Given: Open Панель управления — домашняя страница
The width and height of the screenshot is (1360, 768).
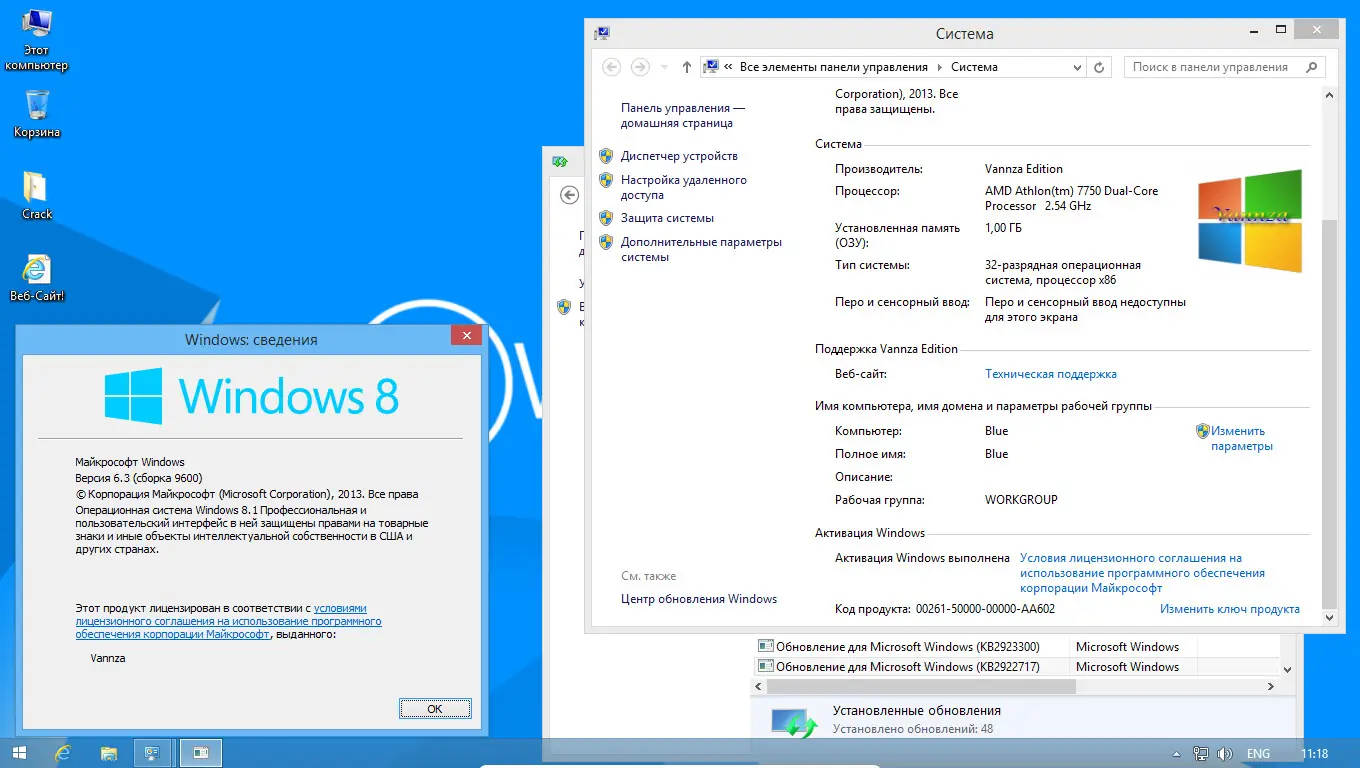Looking at the screenshot, I should (x=683, y=115).
